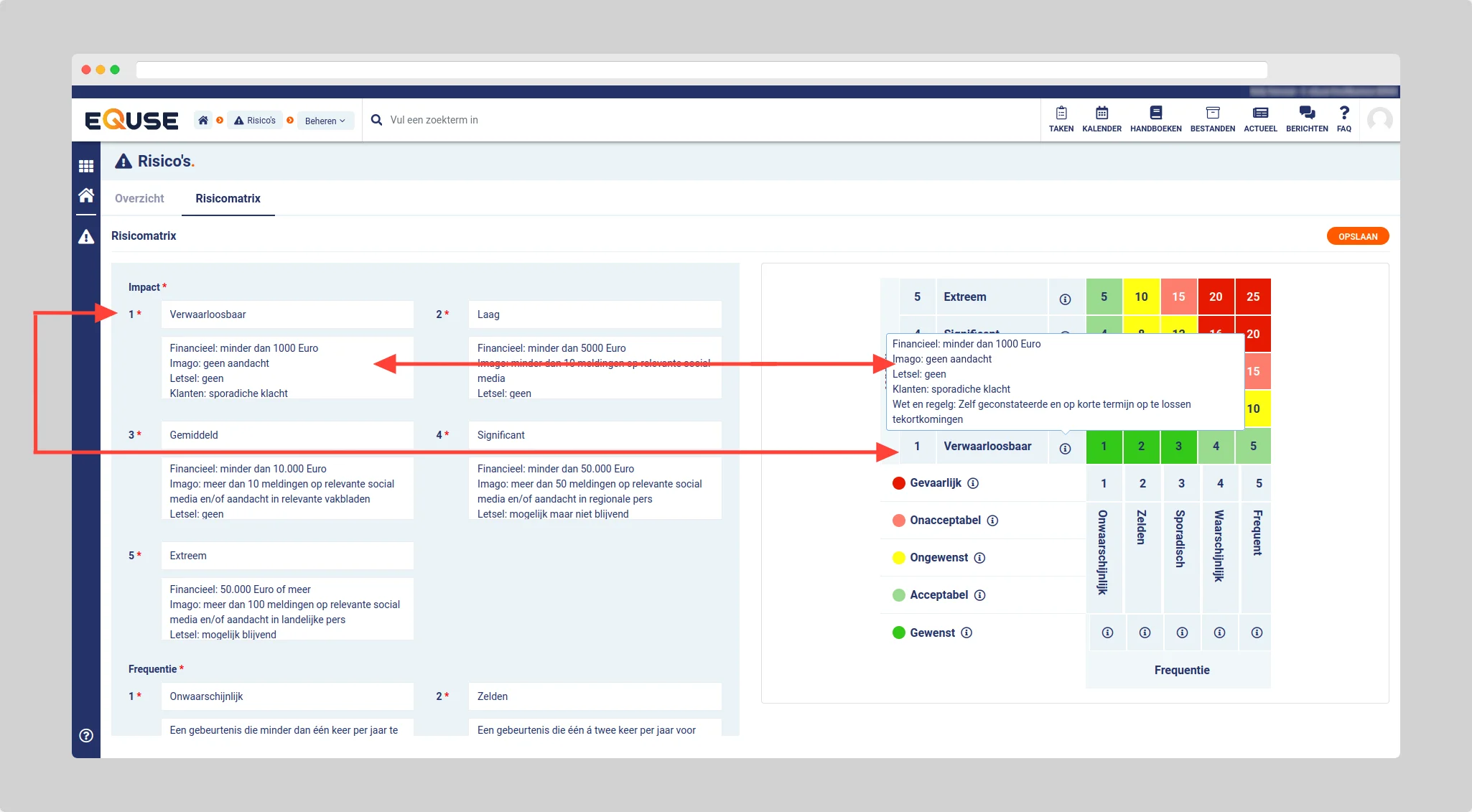The image size is (1472, 812).
Task: Open the Handboeken book icon
Action: 1155,113
